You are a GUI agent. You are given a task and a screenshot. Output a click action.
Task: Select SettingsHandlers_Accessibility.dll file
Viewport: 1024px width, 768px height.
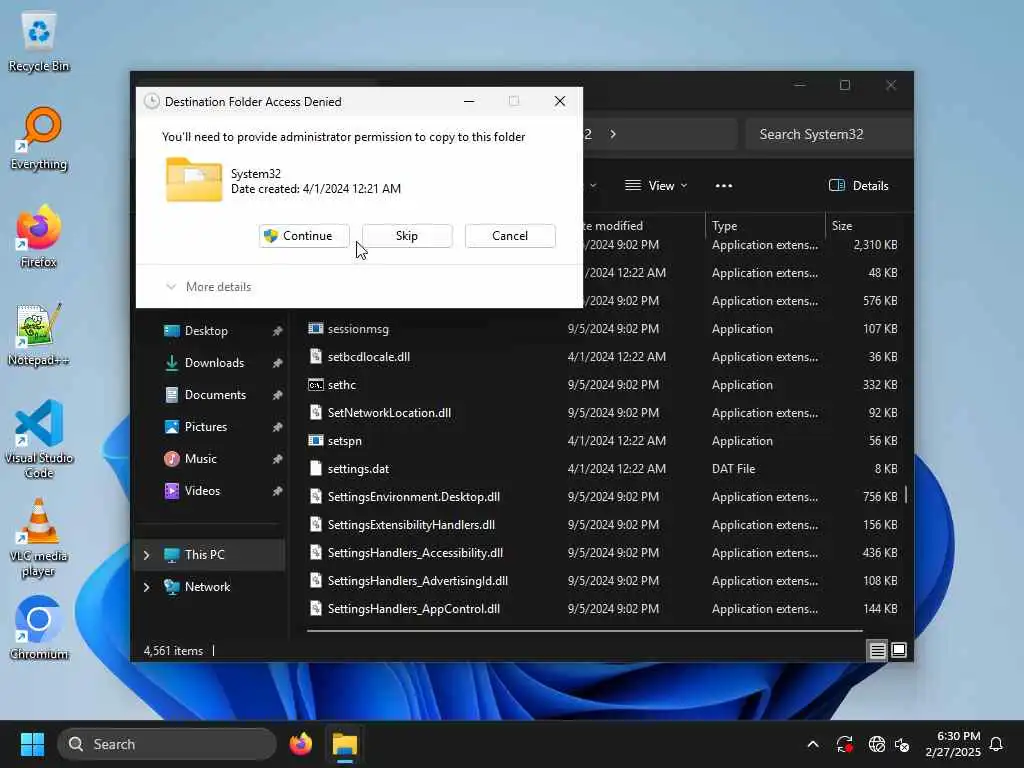pos(415,554)
